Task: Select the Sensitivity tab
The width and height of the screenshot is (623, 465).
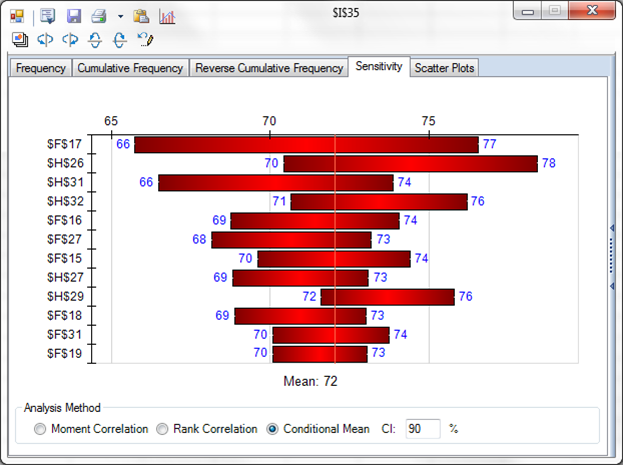Action: (379, 66)
